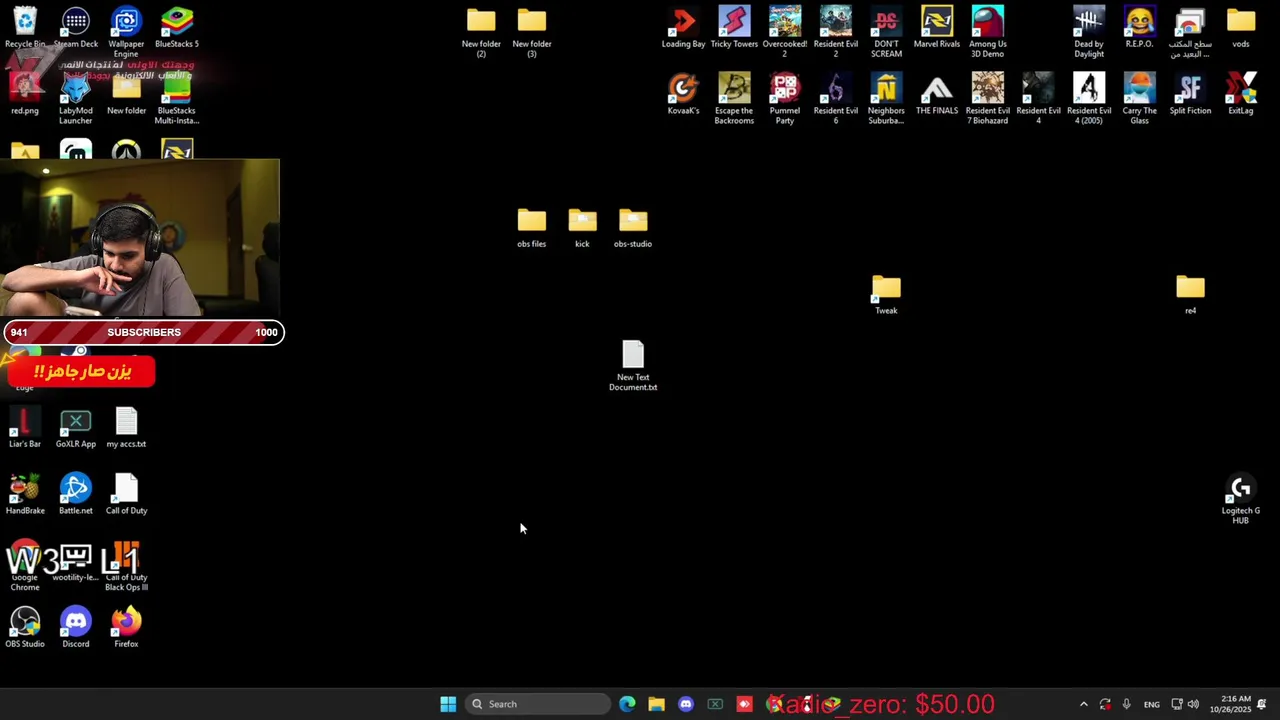Click the microphone tray icon
Screen dimensions: 1280x720
[1127, 704]
